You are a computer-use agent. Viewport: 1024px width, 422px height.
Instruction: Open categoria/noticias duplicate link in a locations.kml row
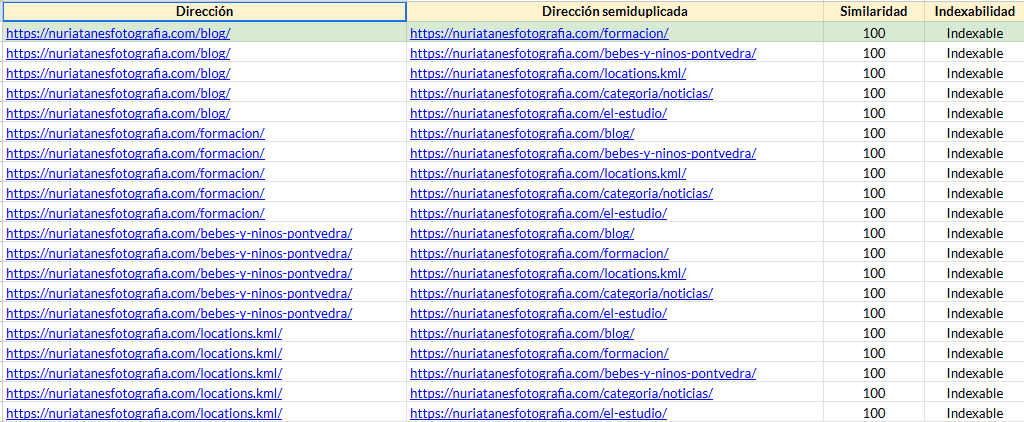point(561,393)
